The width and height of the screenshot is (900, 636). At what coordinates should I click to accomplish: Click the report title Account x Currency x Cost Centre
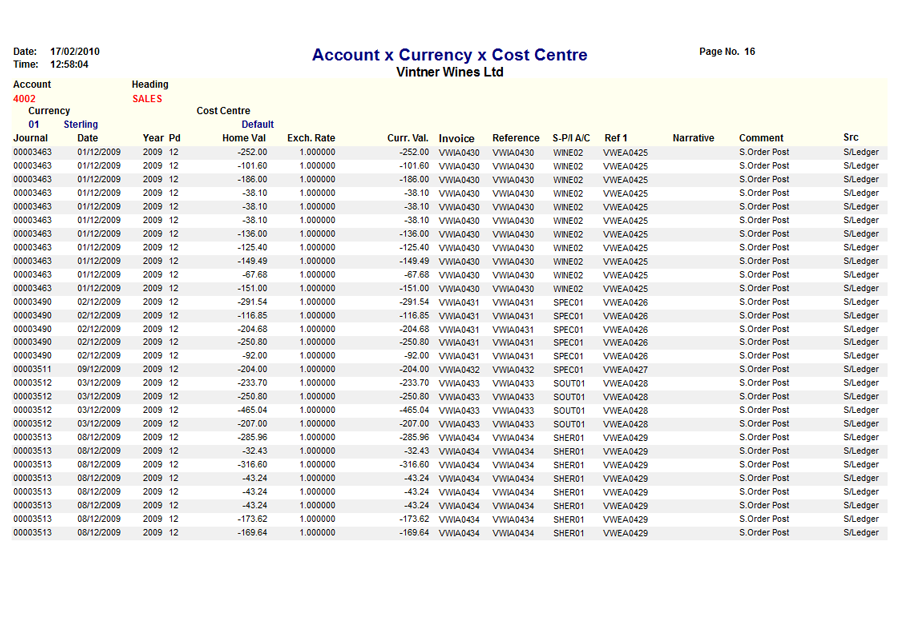(449, 55)
